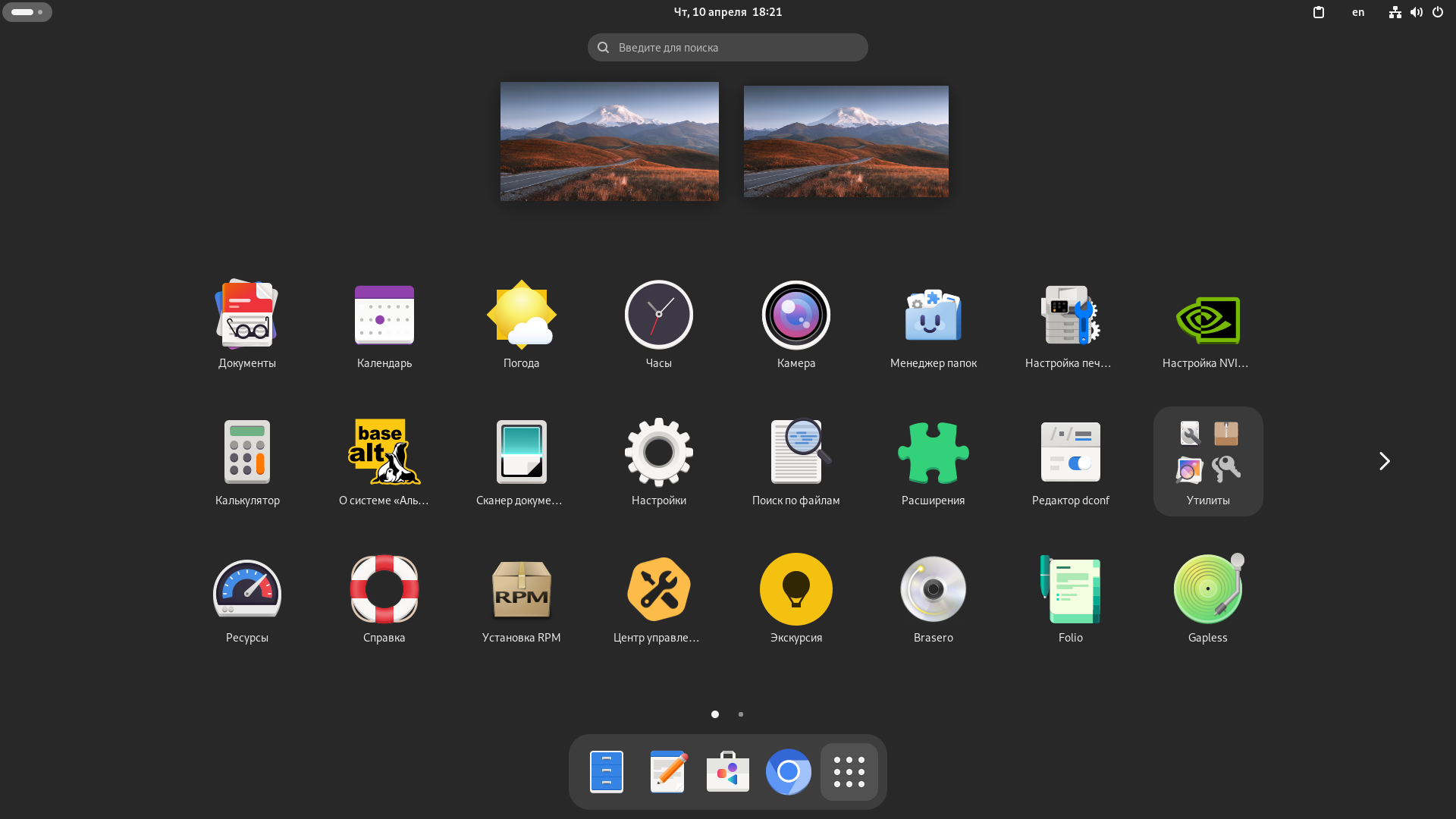Select the first workspace thumbnail
The image size is (1456, 819).
[x=610, y=141]
